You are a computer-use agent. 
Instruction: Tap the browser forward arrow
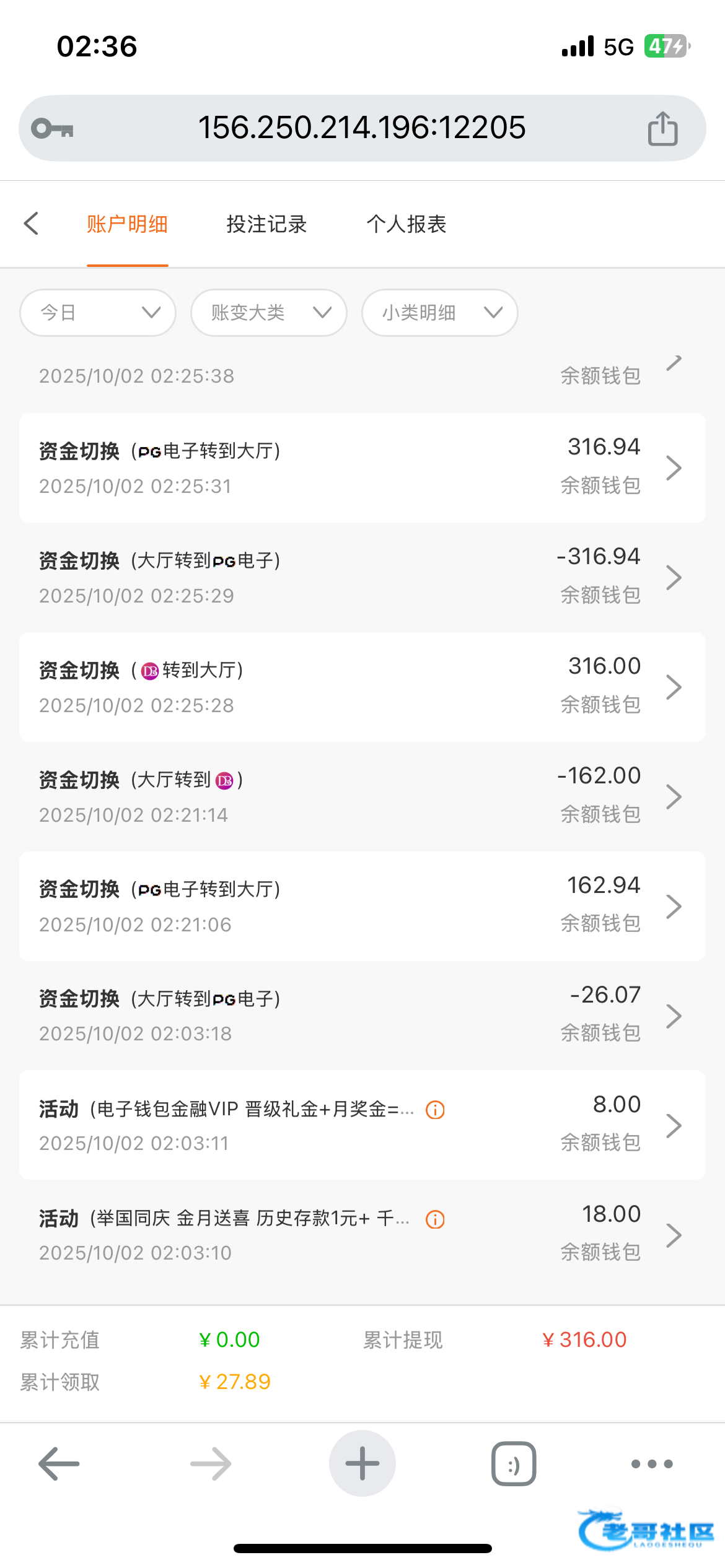(211, 1464)
